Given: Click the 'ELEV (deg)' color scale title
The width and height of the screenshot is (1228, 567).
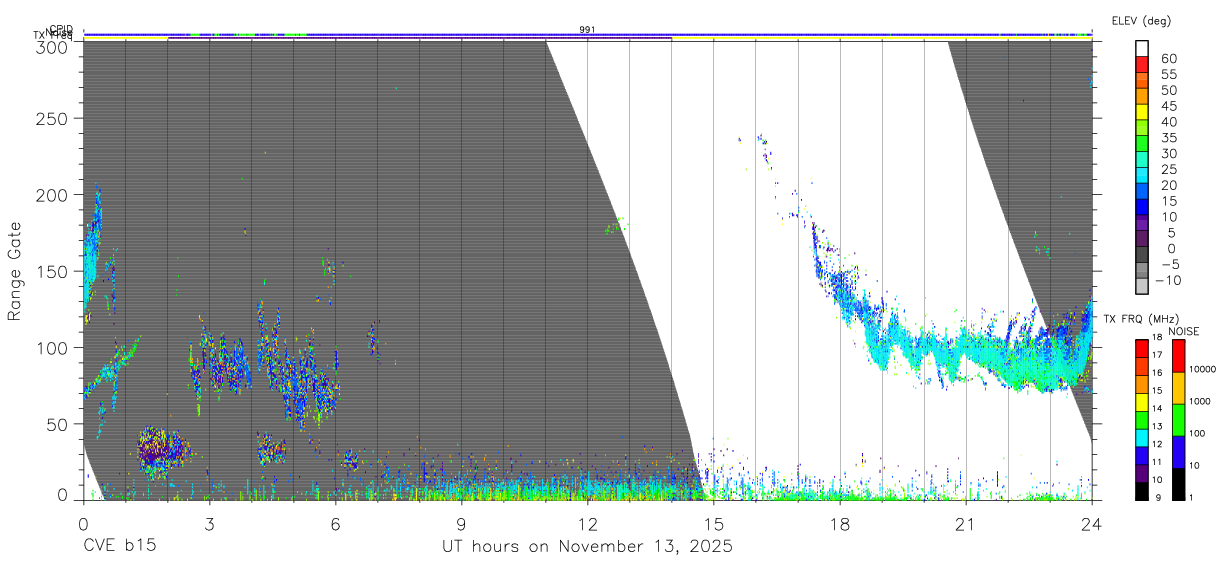Looking at the screenshot, I should tap(1141, 20).
